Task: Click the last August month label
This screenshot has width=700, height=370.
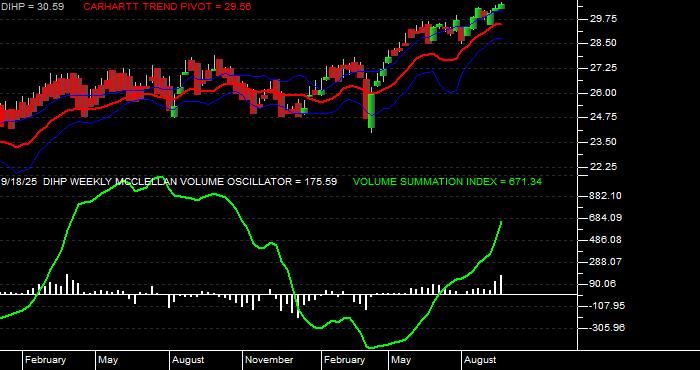Action: click(x=480, y=360)
